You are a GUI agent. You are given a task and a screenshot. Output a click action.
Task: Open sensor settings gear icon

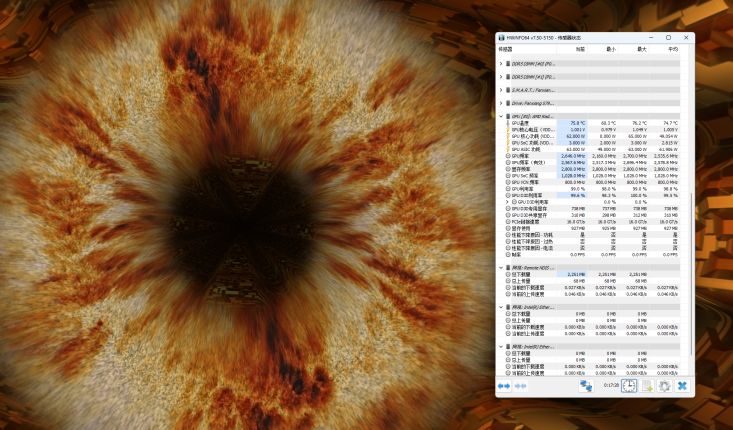pos(664,386)
